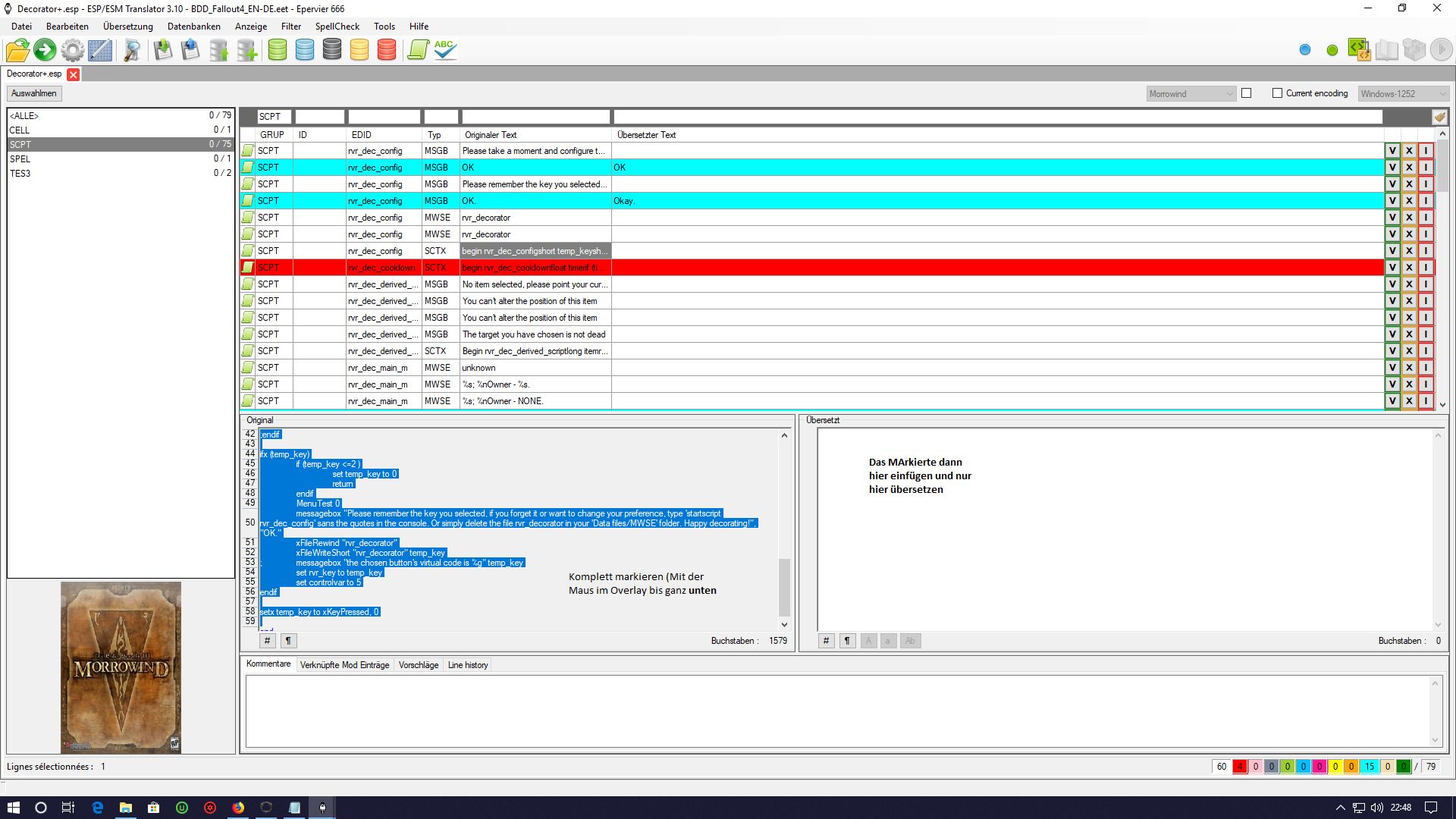The image size is (1456, 819).
Task: Click pilcrow icon under Original pane
Action: coord(288,641)
